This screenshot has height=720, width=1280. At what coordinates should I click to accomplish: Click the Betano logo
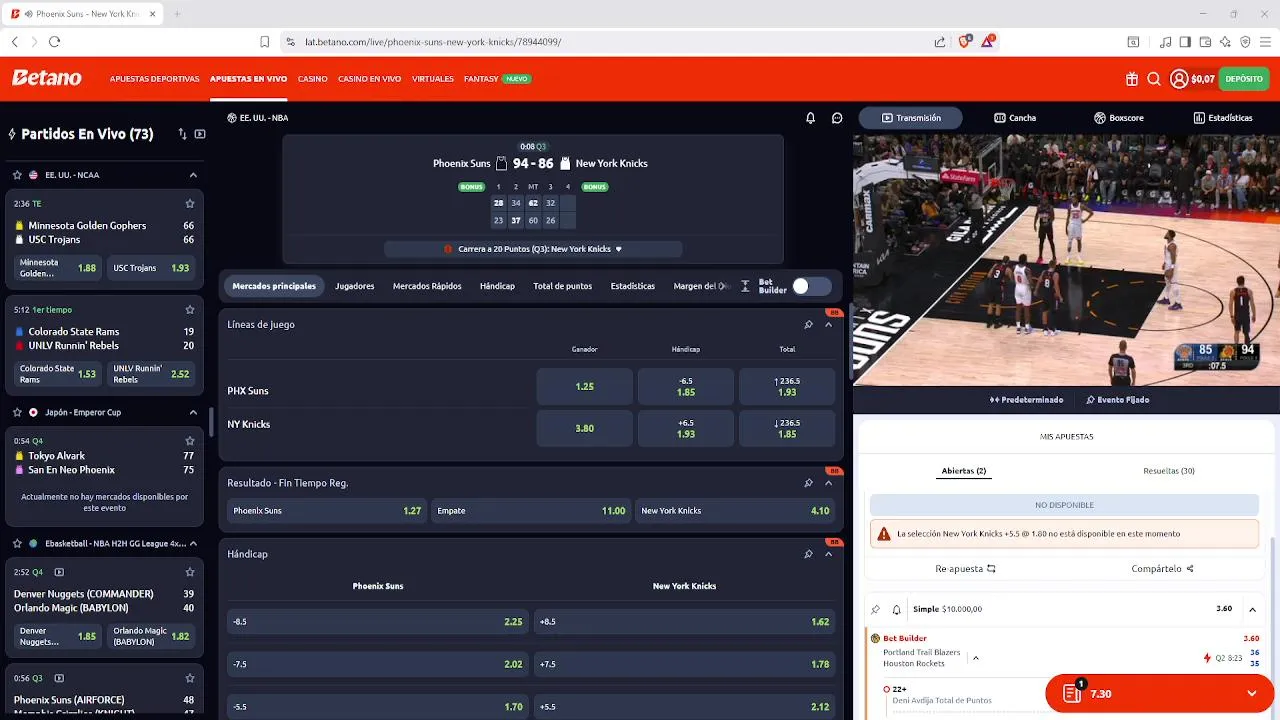tap(47, 78)
